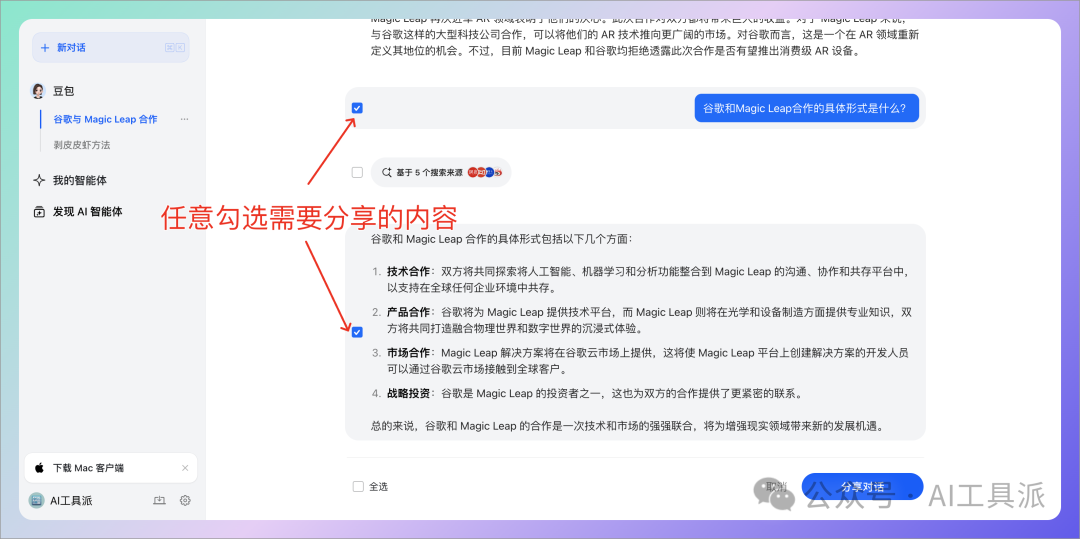
Task: Open 下载 Mac 客户端 link
Action: tap(89, 468)
